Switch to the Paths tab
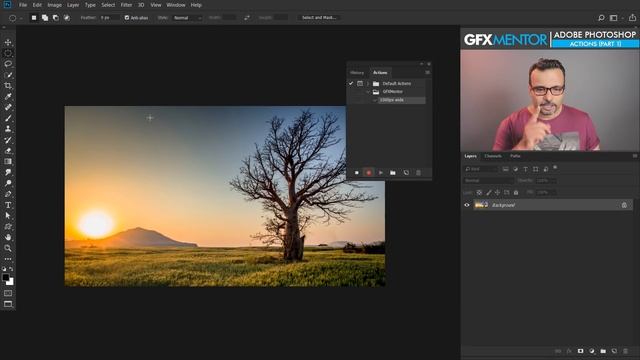Screen dimensions: 640x360 (515, 156)
